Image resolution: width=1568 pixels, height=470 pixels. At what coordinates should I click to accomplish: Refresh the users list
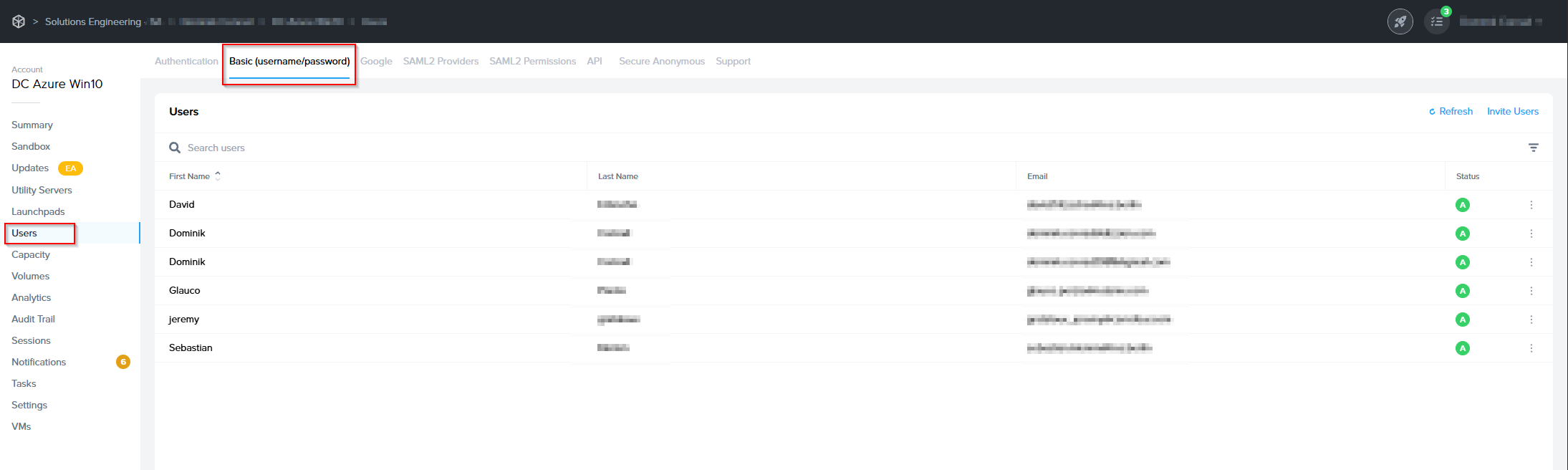pos(1451,112)
